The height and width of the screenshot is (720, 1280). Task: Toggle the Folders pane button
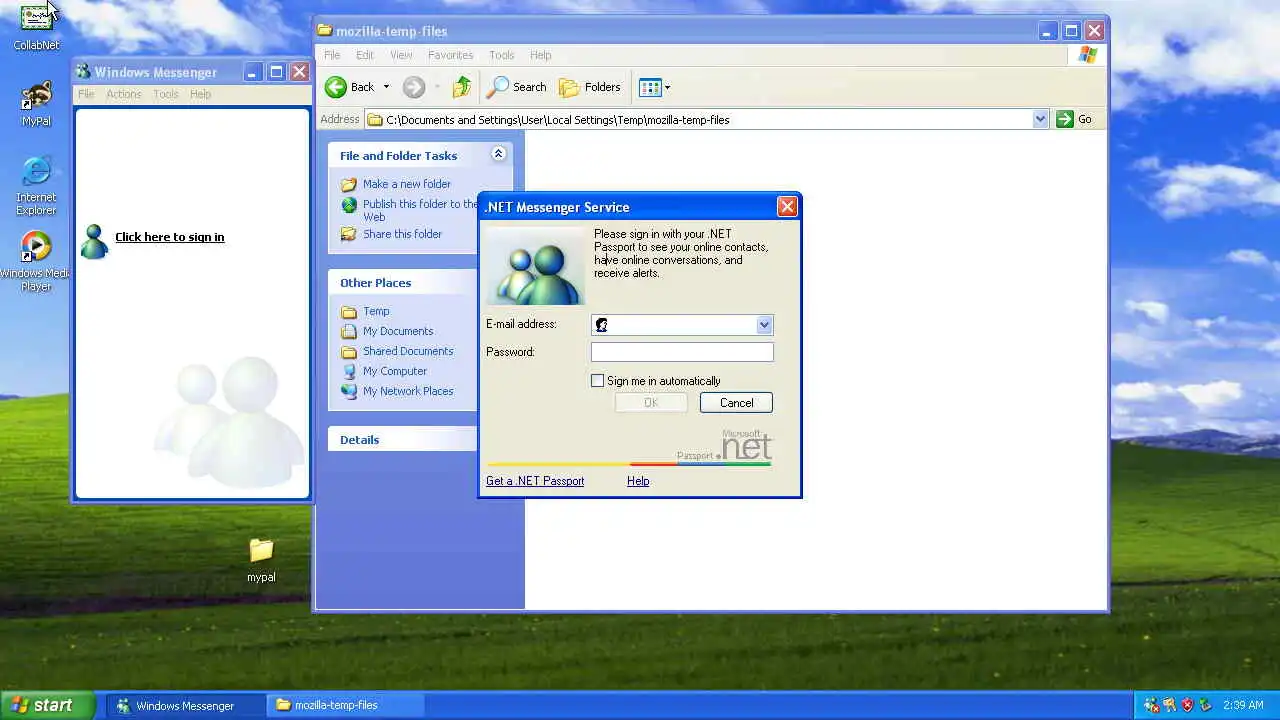click(x=590, y=87)
